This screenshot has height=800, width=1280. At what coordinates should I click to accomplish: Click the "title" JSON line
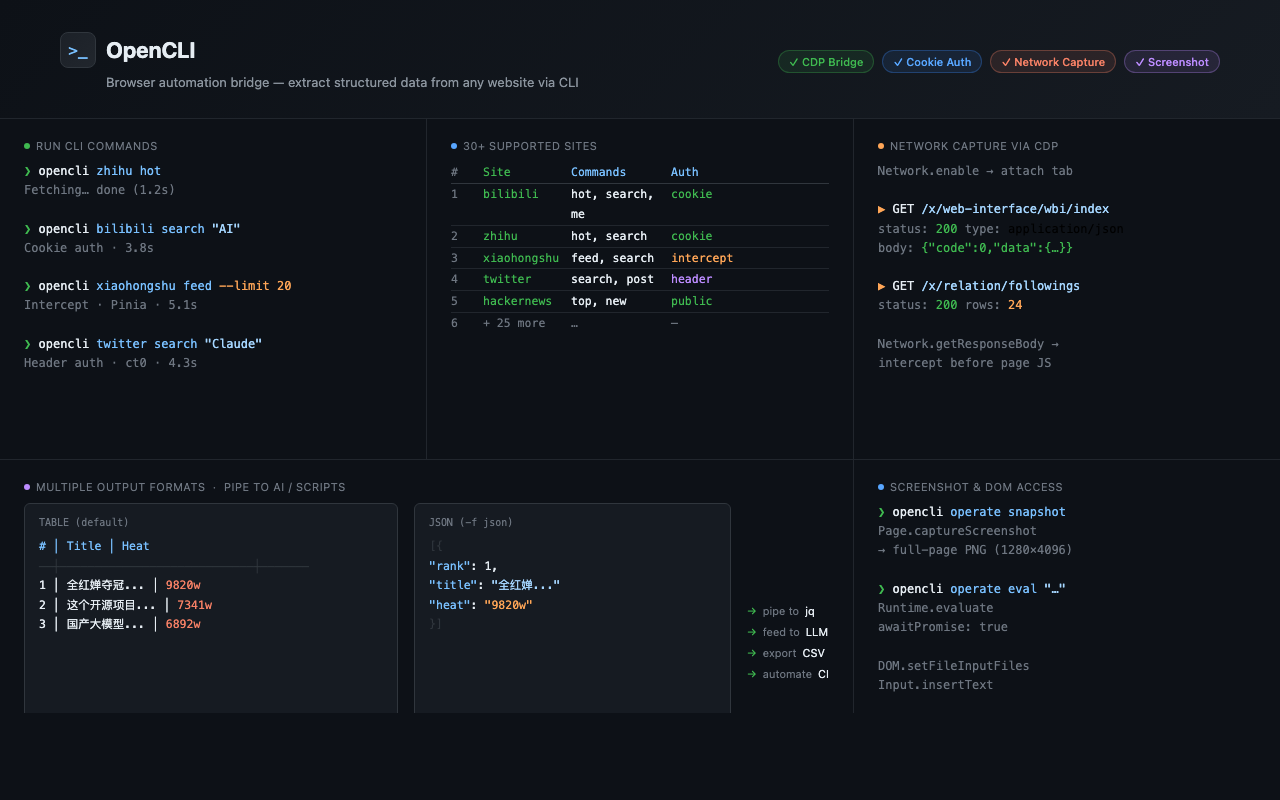click(x=494, y=585)
